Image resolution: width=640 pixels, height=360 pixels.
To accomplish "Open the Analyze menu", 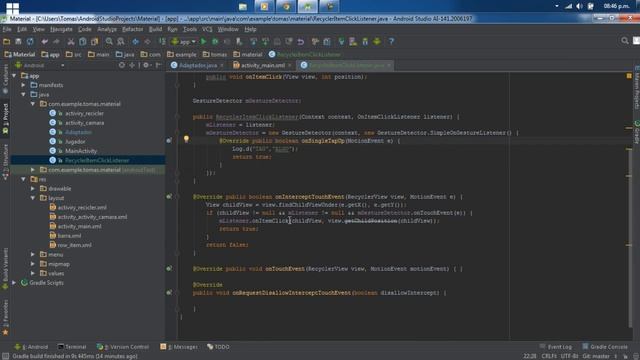I will pyautogui.click(x=107, y=29).
